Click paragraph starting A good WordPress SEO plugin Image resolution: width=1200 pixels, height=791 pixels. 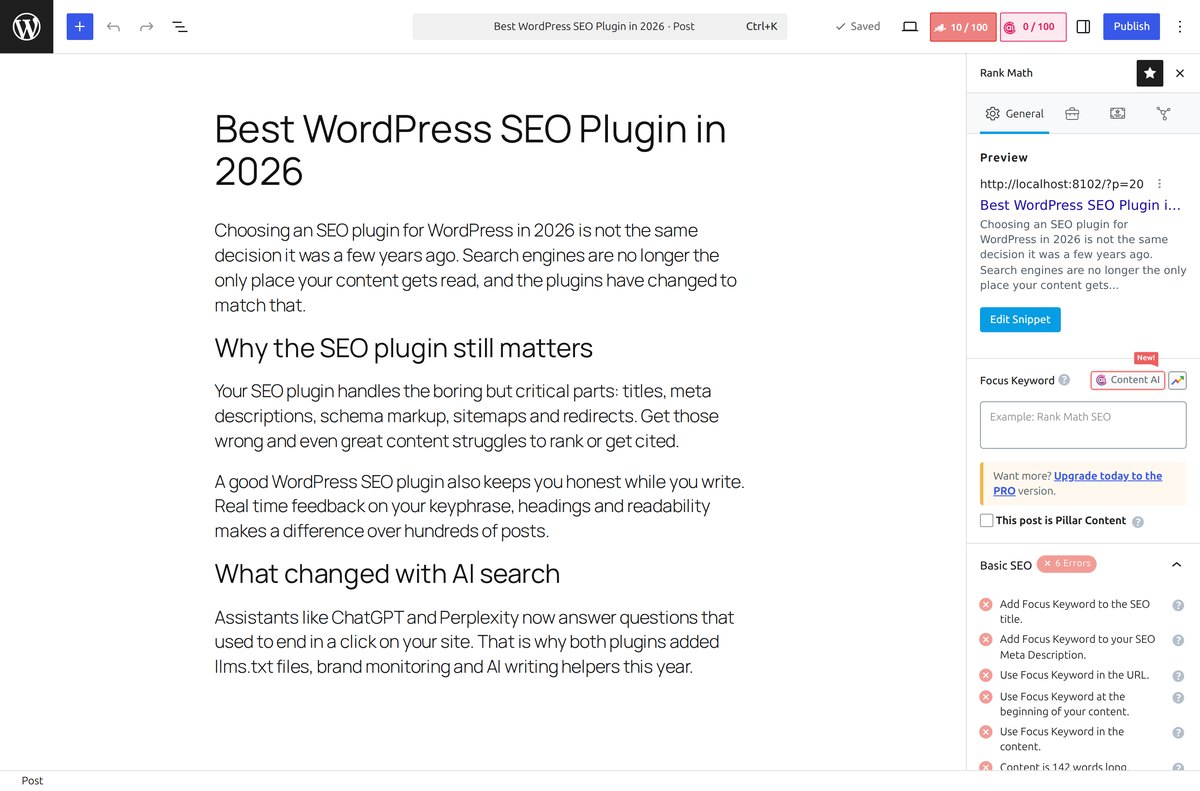pyautogui.click(x=480, y=506)
